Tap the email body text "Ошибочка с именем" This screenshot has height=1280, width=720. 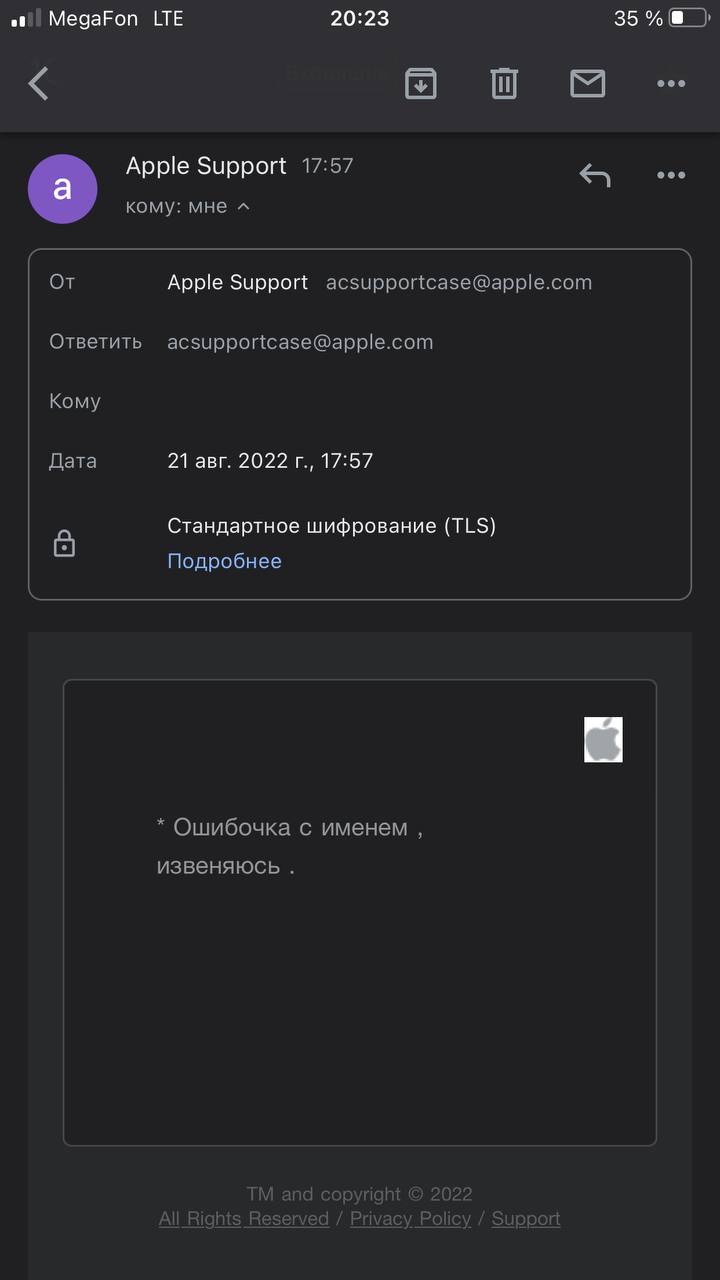tap(290, 828)
